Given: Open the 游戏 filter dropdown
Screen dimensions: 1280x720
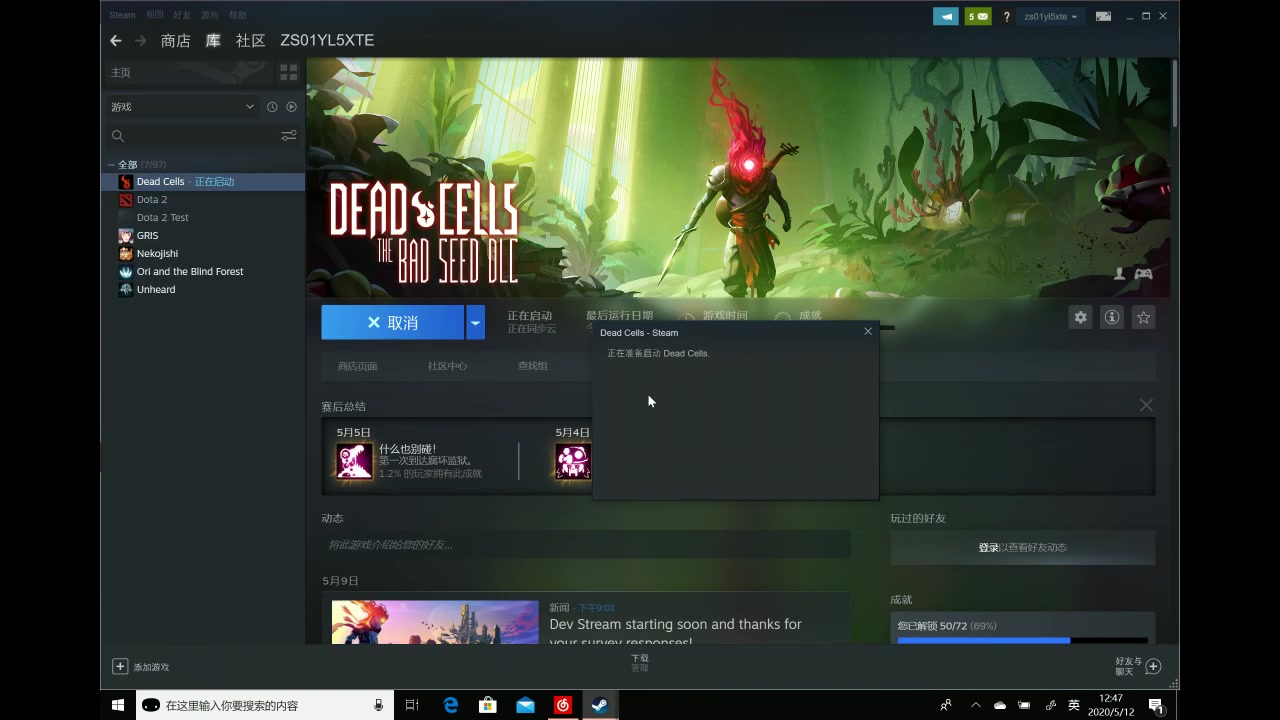Looking at the screenshot, I should 182,107.
